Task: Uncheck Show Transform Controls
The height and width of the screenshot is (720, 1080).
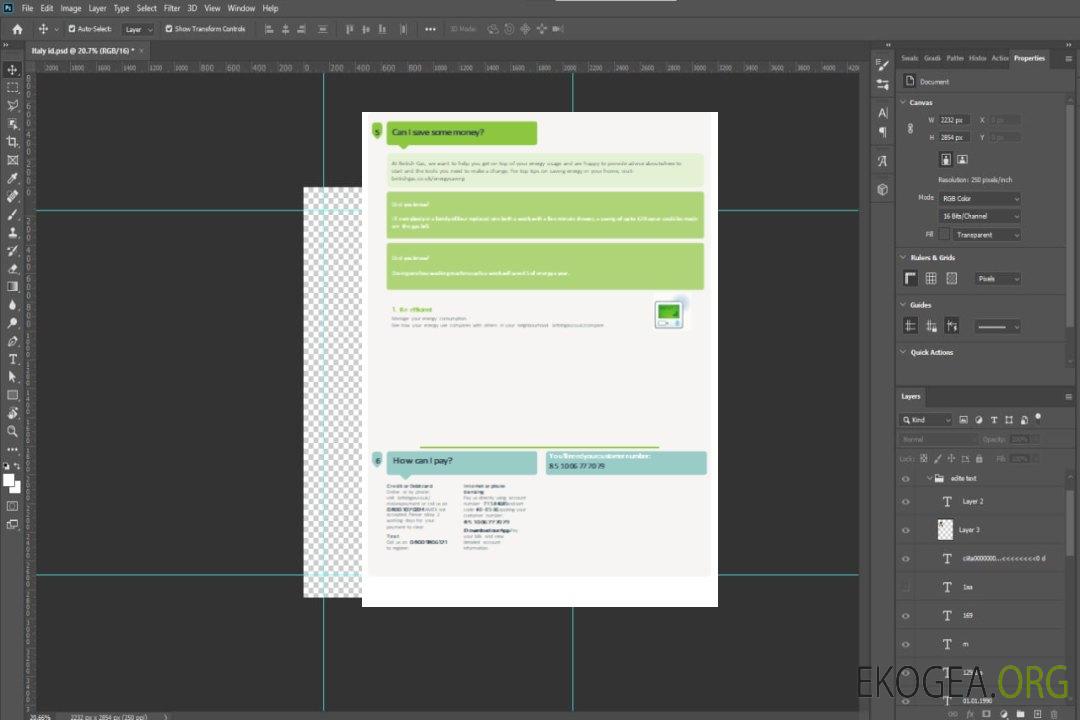Action: coord(169,29)
